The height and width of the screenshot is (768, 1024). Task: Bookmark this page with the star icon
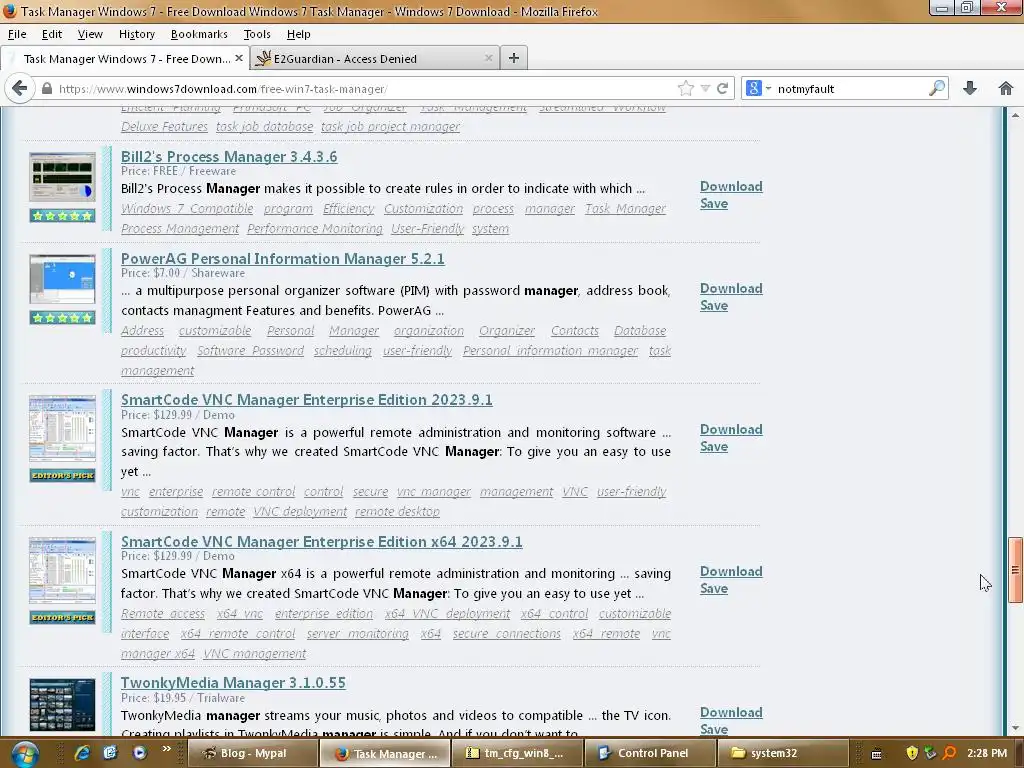coord(685,88)
